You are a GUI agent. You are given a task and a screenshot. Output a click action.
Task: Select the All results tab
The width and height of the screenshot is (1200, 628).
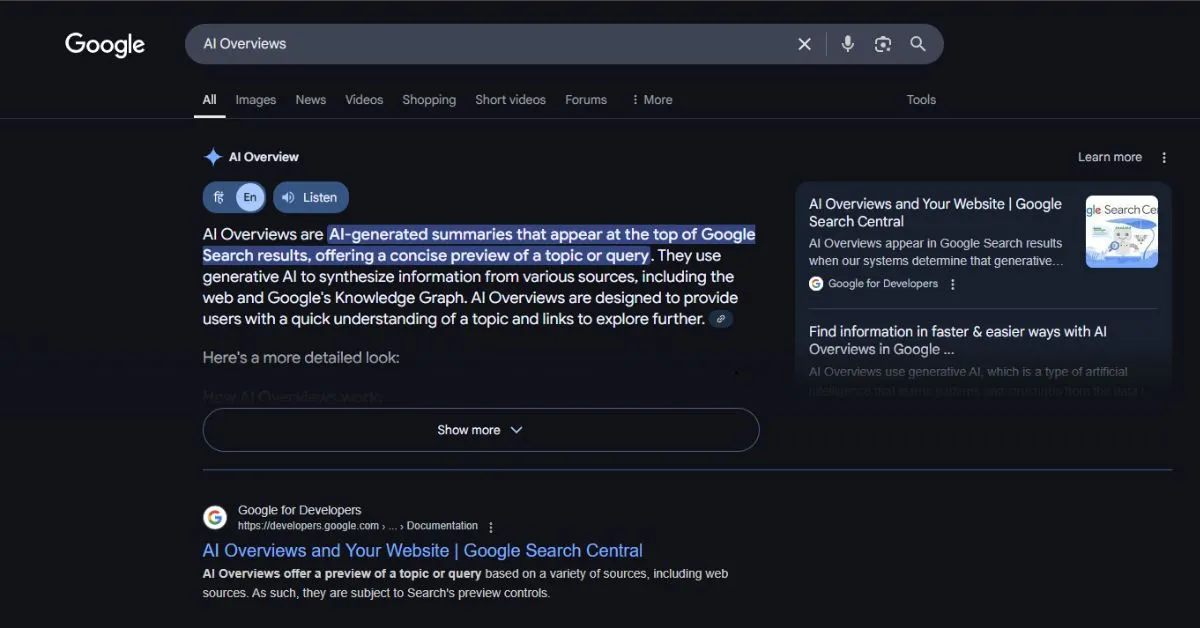coord(209,100)
